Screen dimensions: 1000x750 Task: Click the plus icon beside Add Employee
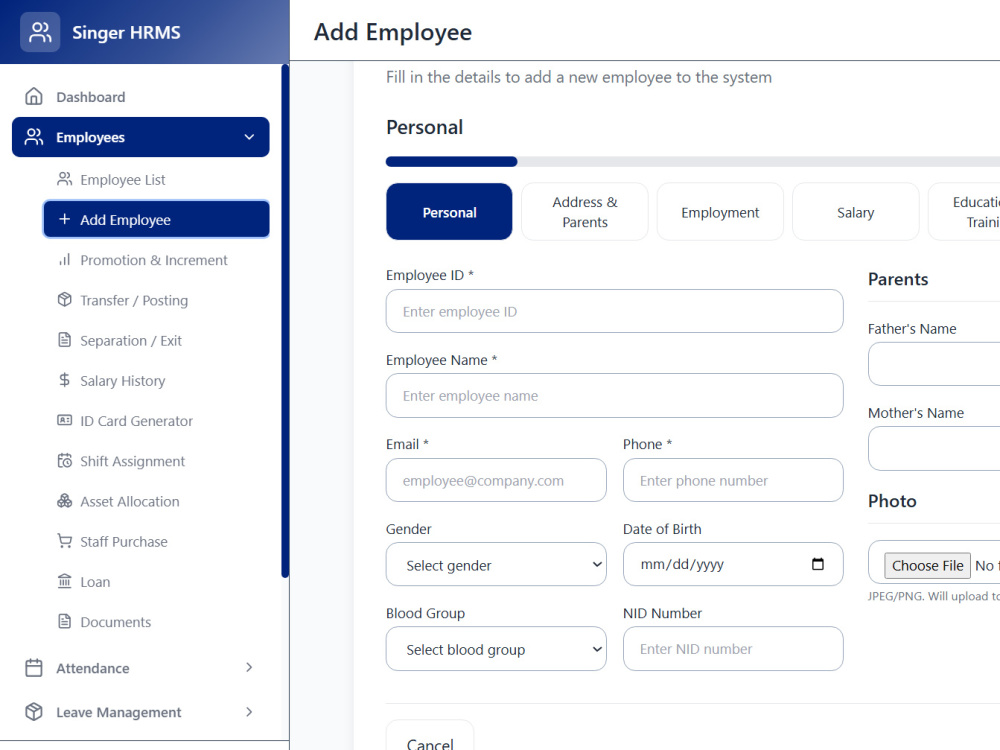click(x=64, y=219)
